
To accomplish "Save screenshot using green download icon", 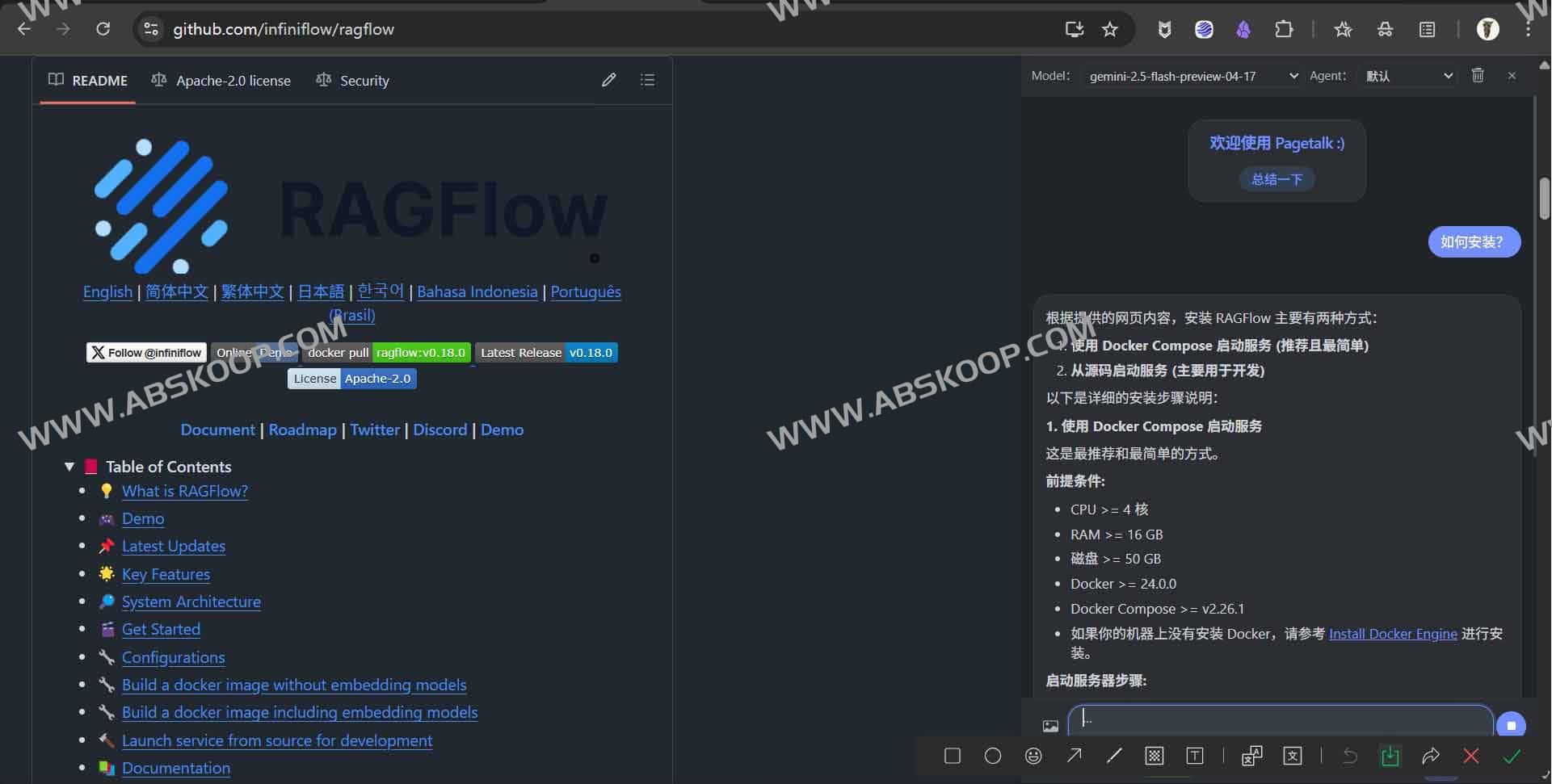I will (x=1390, y=756).
